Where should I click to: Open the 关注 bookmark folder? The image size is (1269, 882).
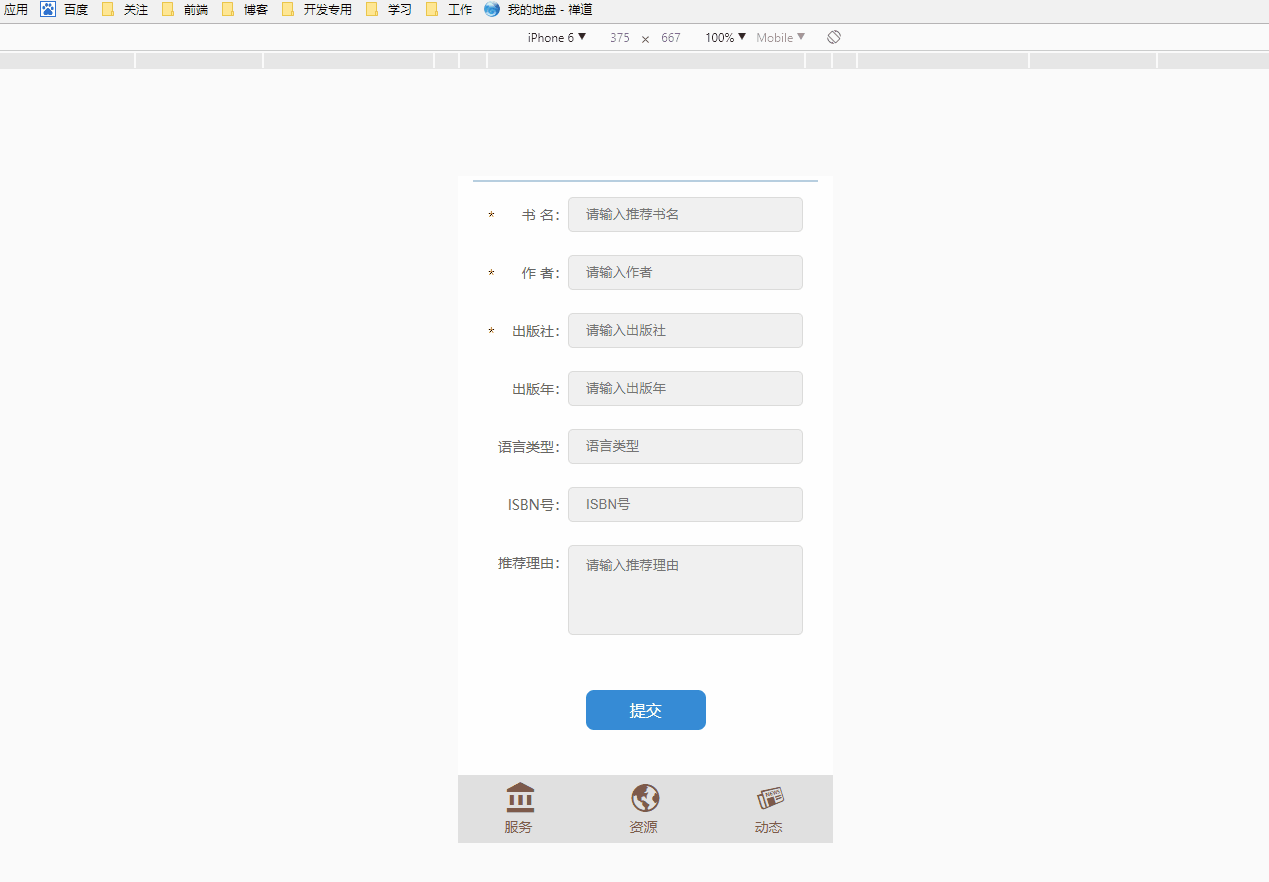click(x=125, y=9)
